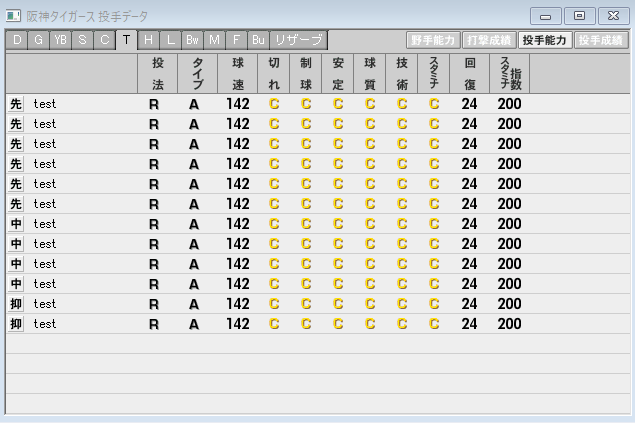
Task: Select the リザーブ tab
Action: click(x=299, y=40)
